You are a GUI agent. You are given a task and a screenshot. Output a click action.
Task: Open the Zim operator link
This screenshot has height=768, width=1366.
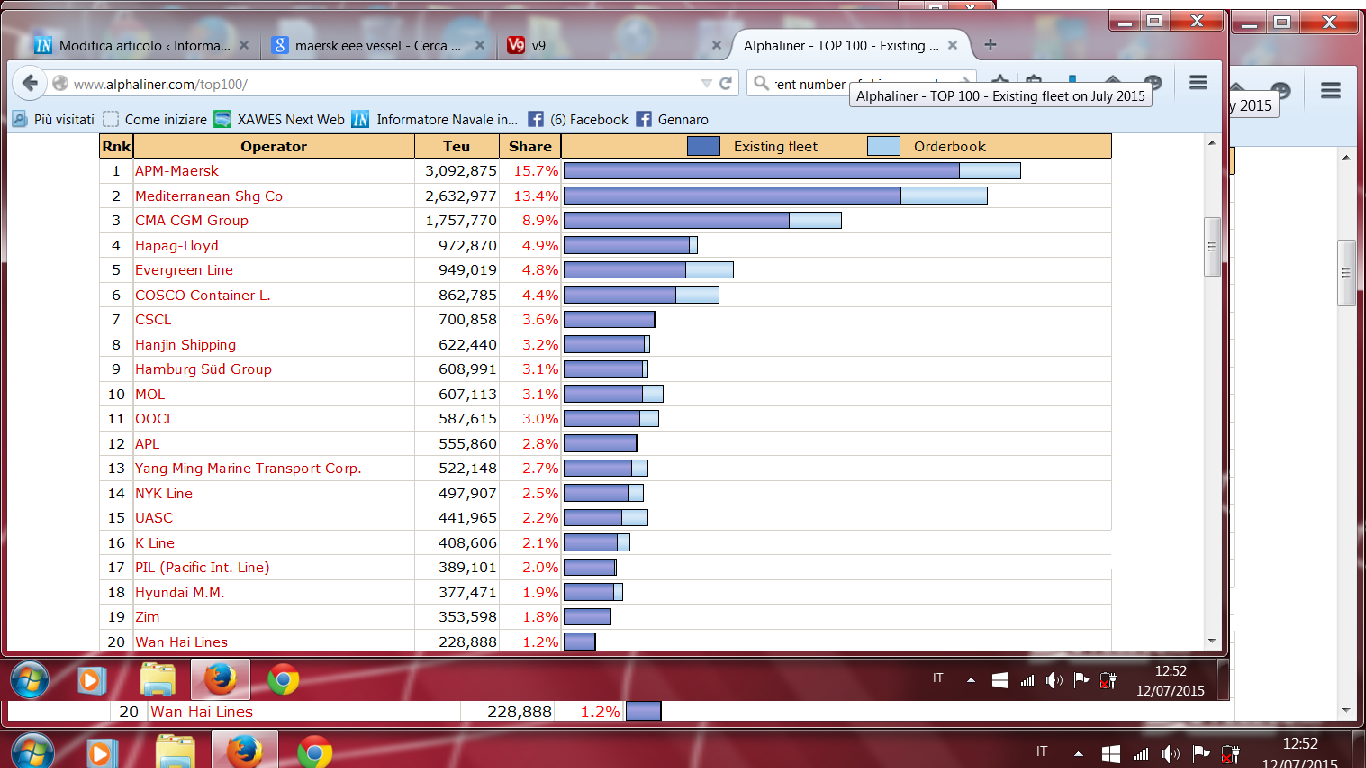click(x=147, y=617)
